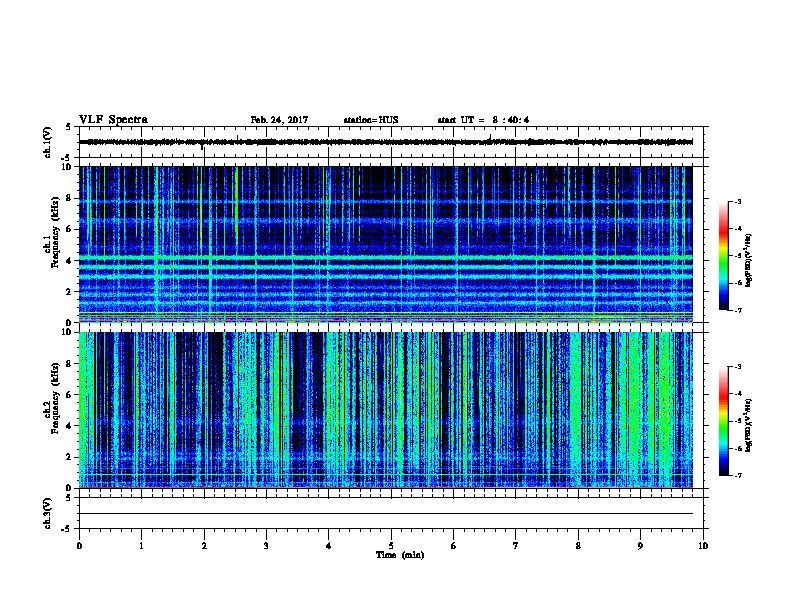Screen dimensions: 792x612
Task: Click the time axis tick label "1"
Action: pyautogui.click(x=141, y=546)
